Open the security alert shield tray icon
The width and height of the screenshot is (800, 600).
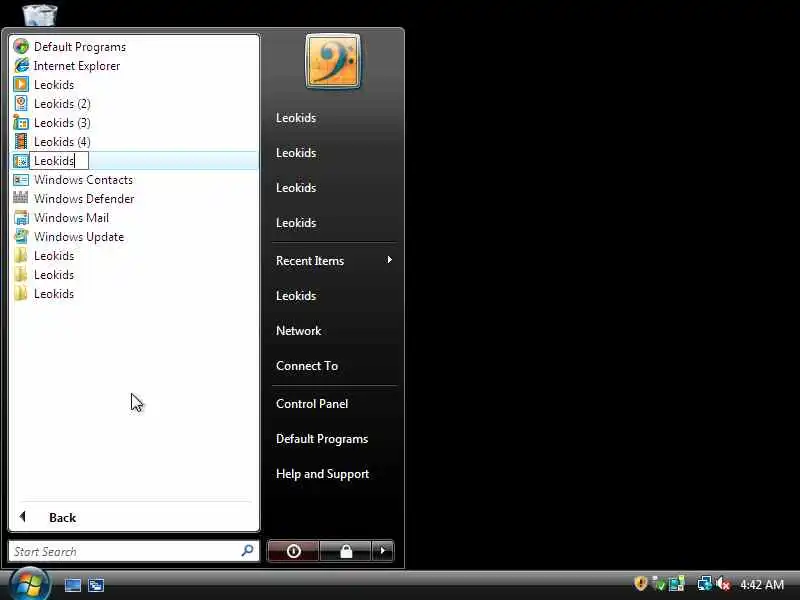tap(640, 583)
